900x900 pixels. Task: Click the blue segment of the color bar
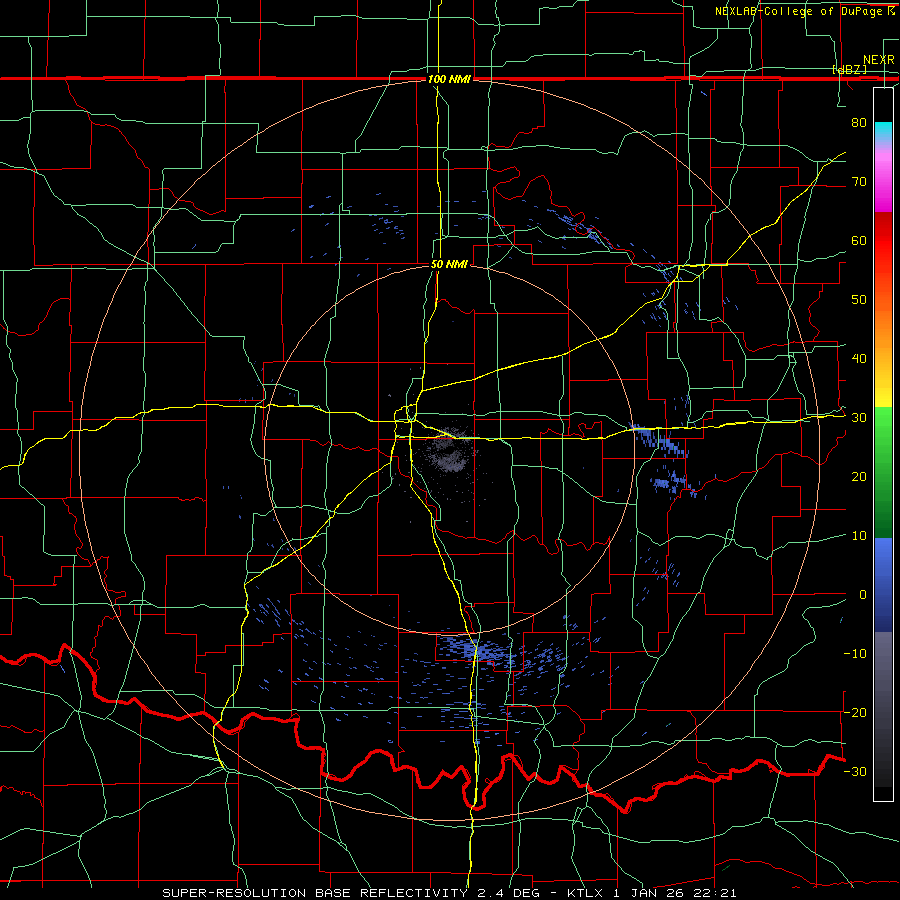(x=883, y=585)
